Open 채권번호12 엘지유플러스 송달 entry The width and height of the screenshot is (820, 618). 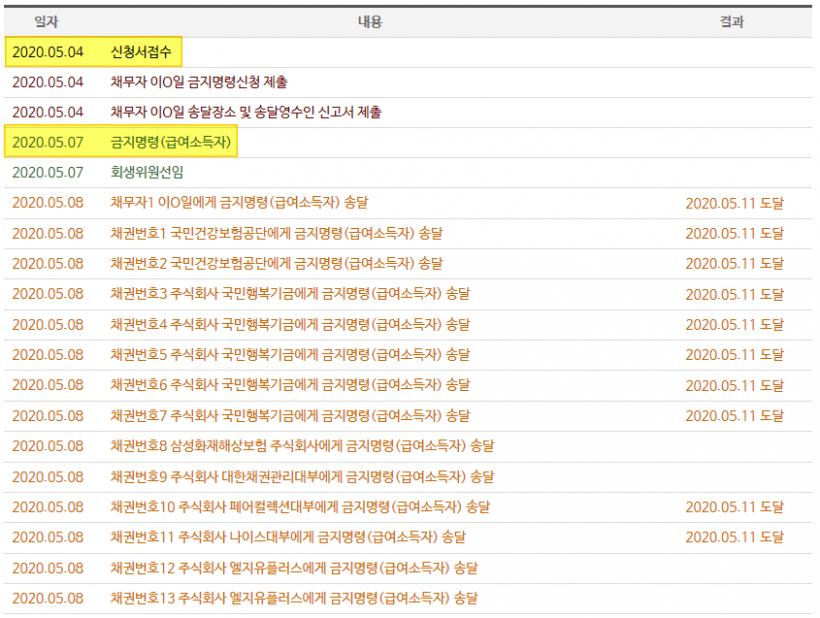tap(294, 568)
